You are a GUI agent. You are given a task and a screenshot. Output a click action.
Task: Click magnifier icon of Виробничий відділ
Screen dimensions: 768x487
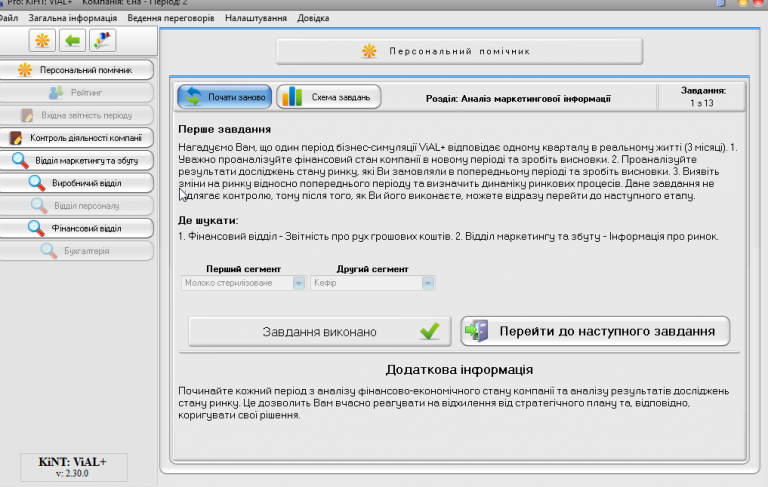(x=37, y=183)
